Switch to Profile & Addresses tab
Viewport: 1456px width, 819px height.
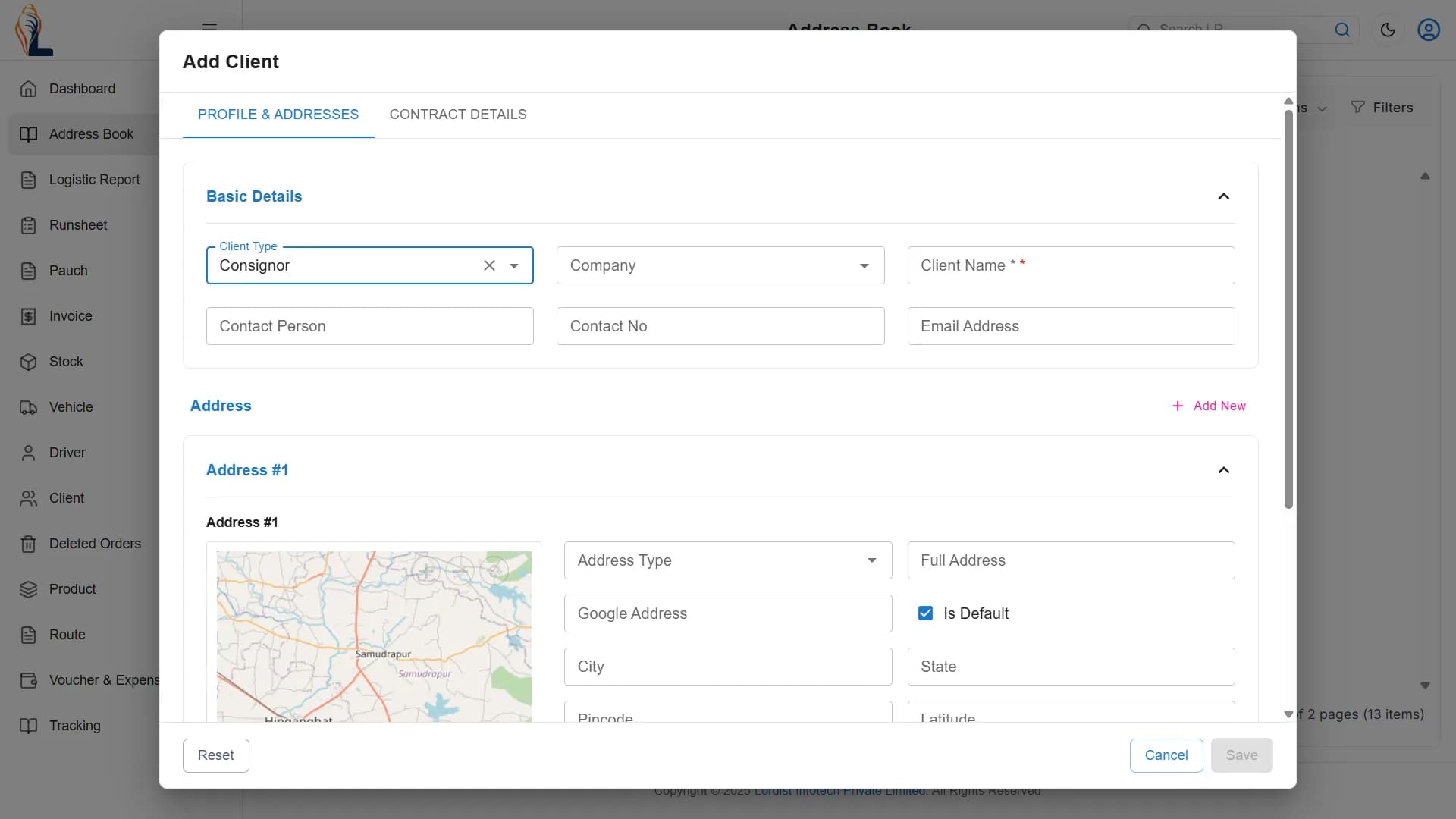click(x=278, y=115)
